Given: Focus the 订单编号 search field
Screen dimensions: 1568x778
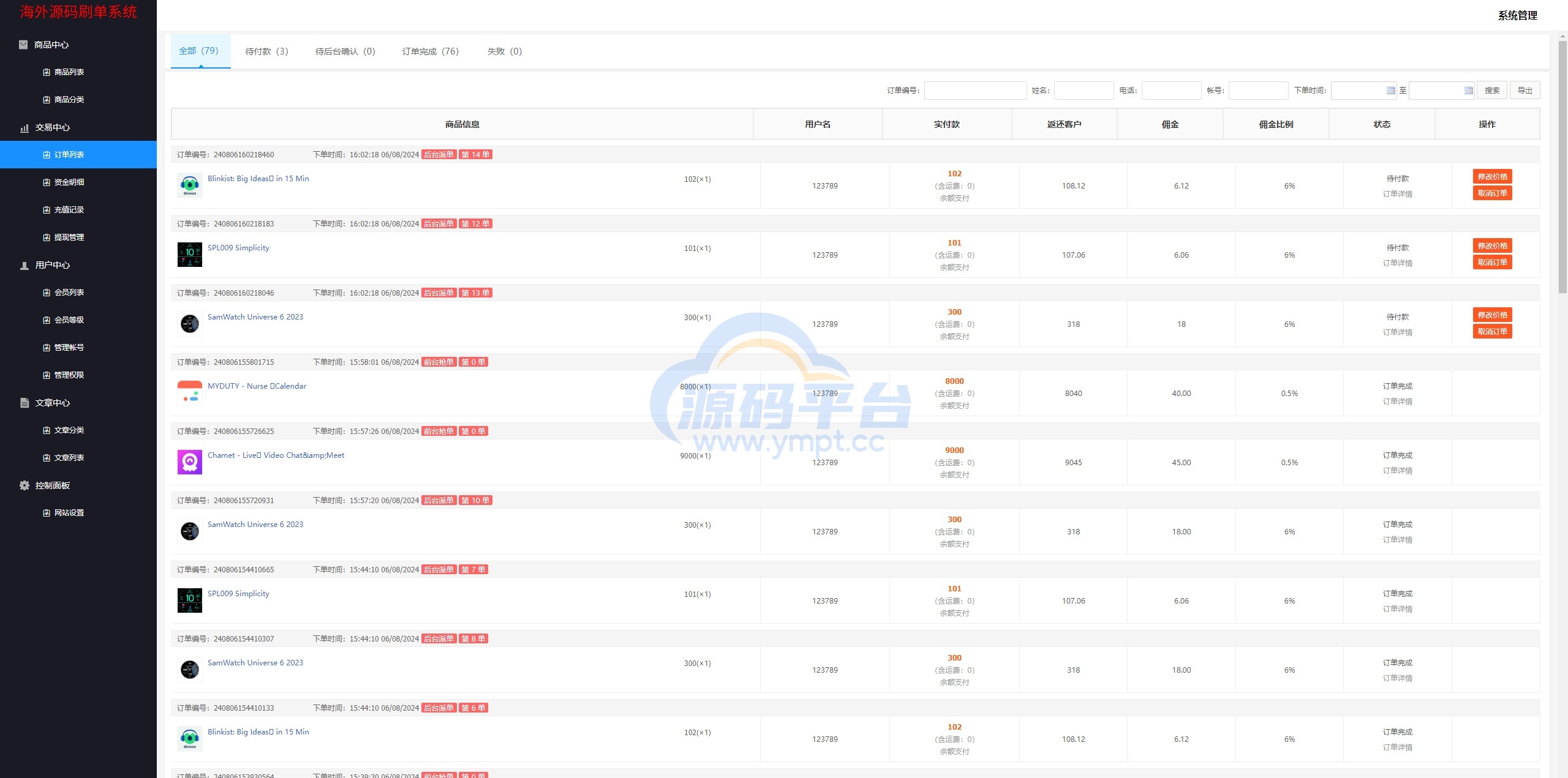Looking at the screenshot, I should (x=975, y=91).
